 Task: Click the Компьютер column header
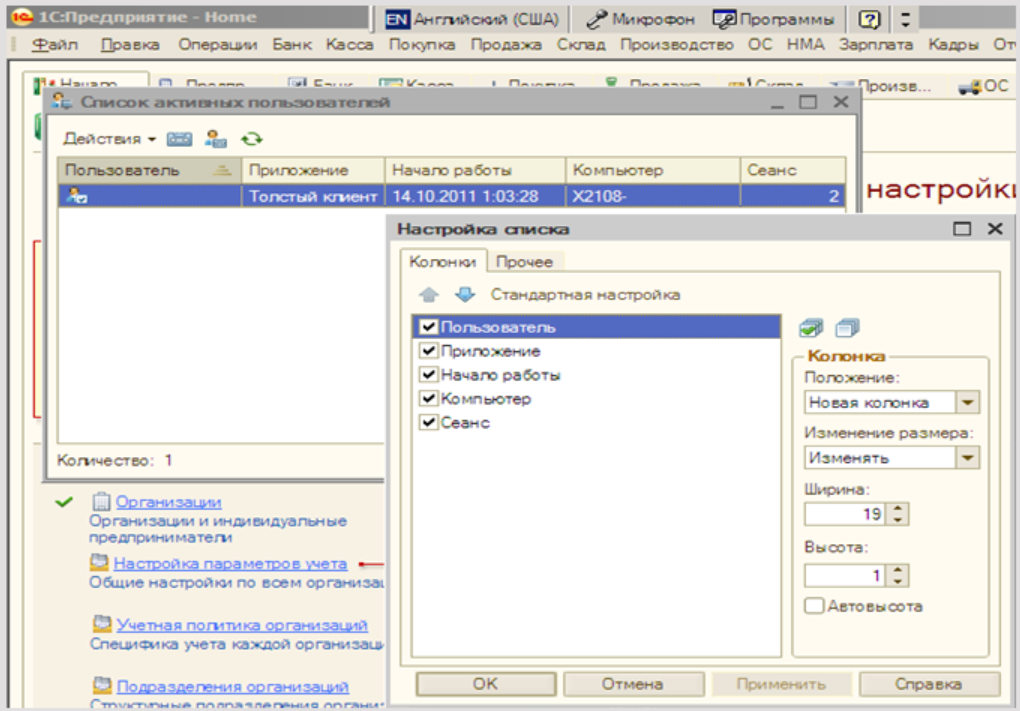tap(652, 170)
